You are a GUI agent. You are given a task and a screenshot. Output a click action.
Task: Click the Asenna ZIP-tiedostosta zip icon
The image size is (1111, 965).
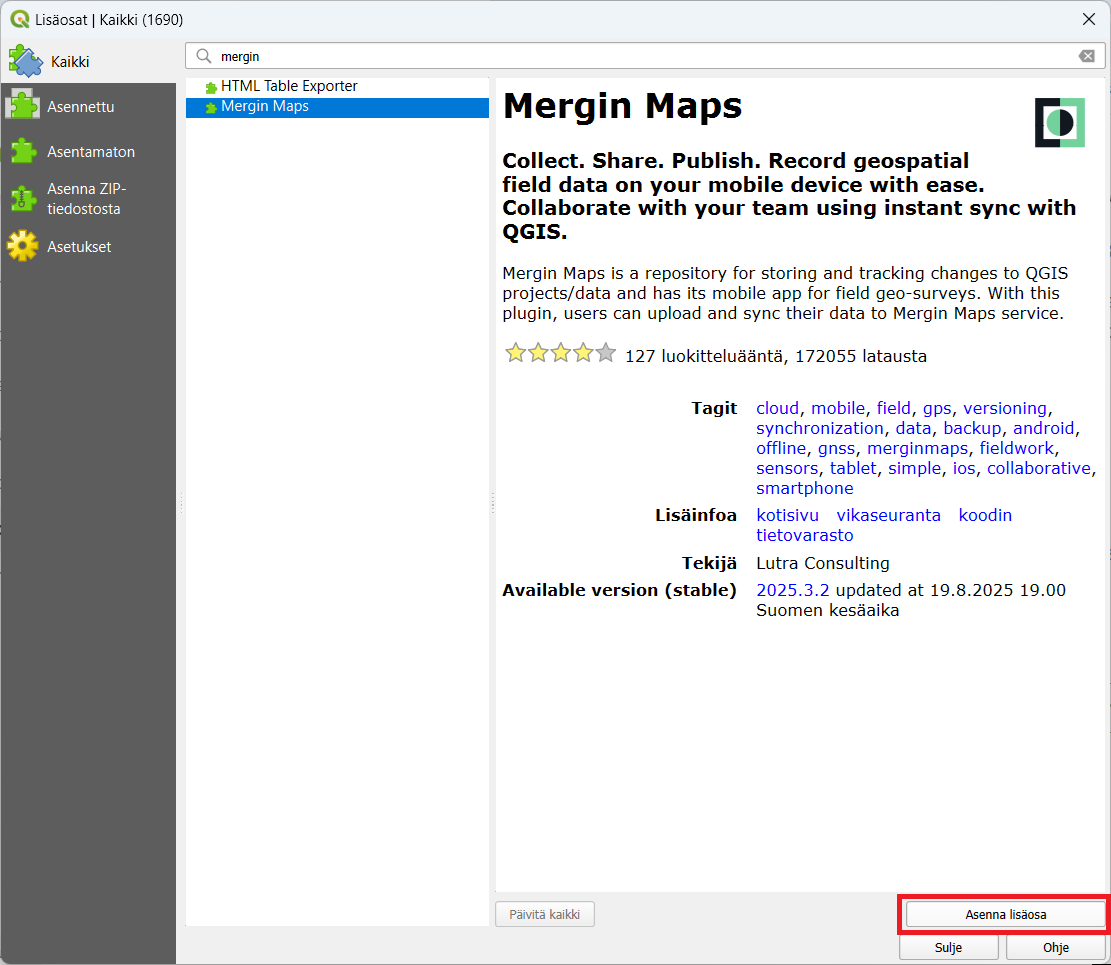click(x=23, y=198)
